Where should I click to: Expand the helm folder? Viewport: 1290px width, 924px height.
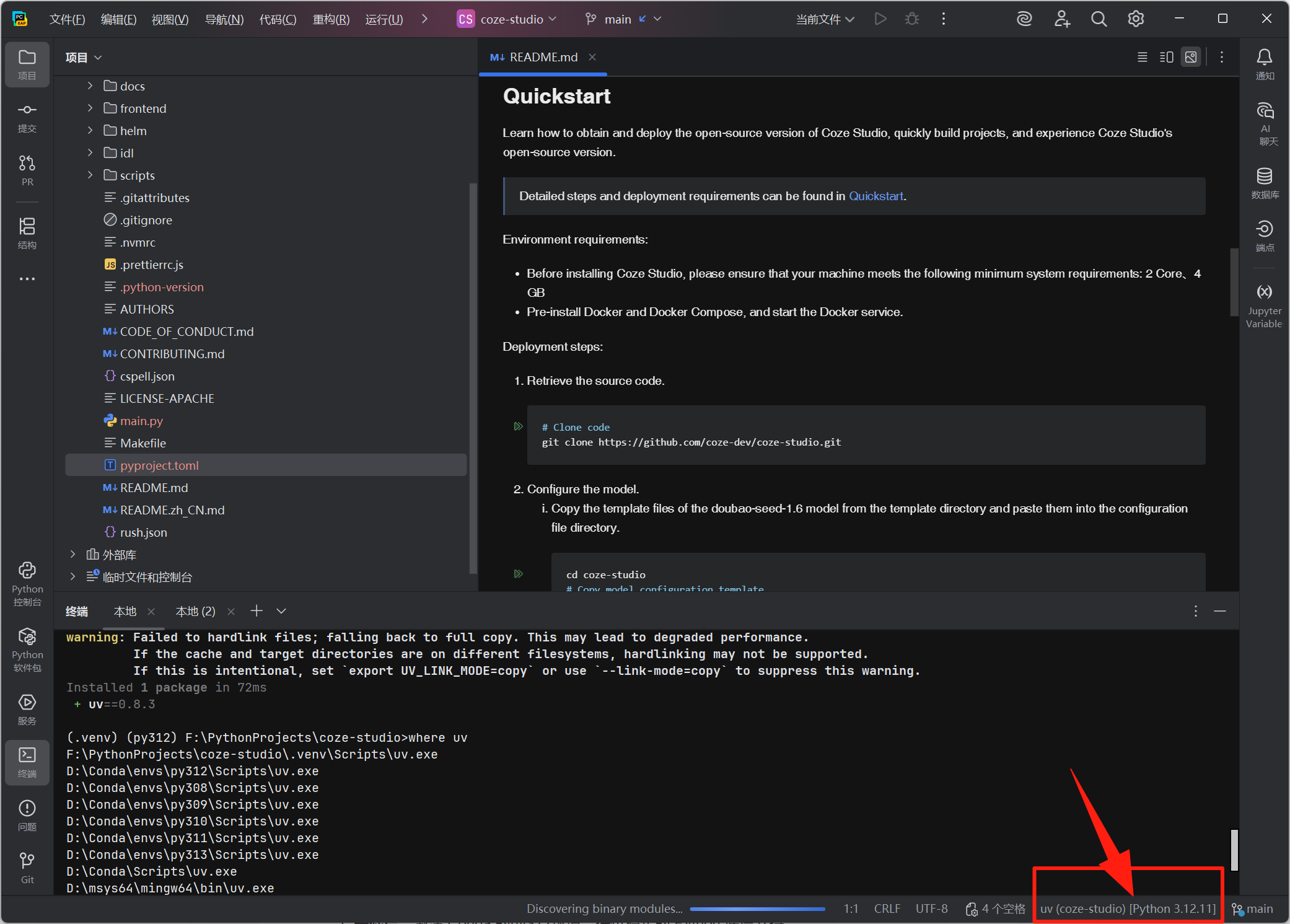point(90,130)
